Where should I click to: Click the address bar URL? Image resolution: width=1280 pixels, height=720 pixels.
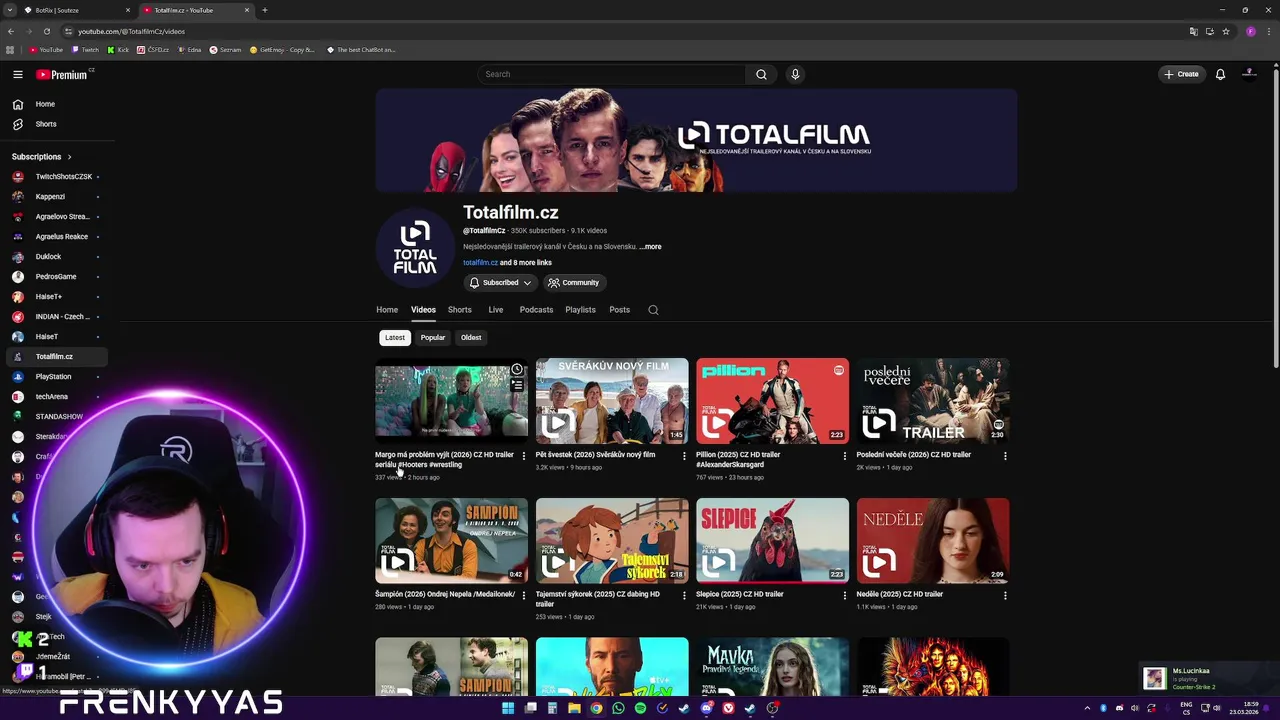pos(131,31)
